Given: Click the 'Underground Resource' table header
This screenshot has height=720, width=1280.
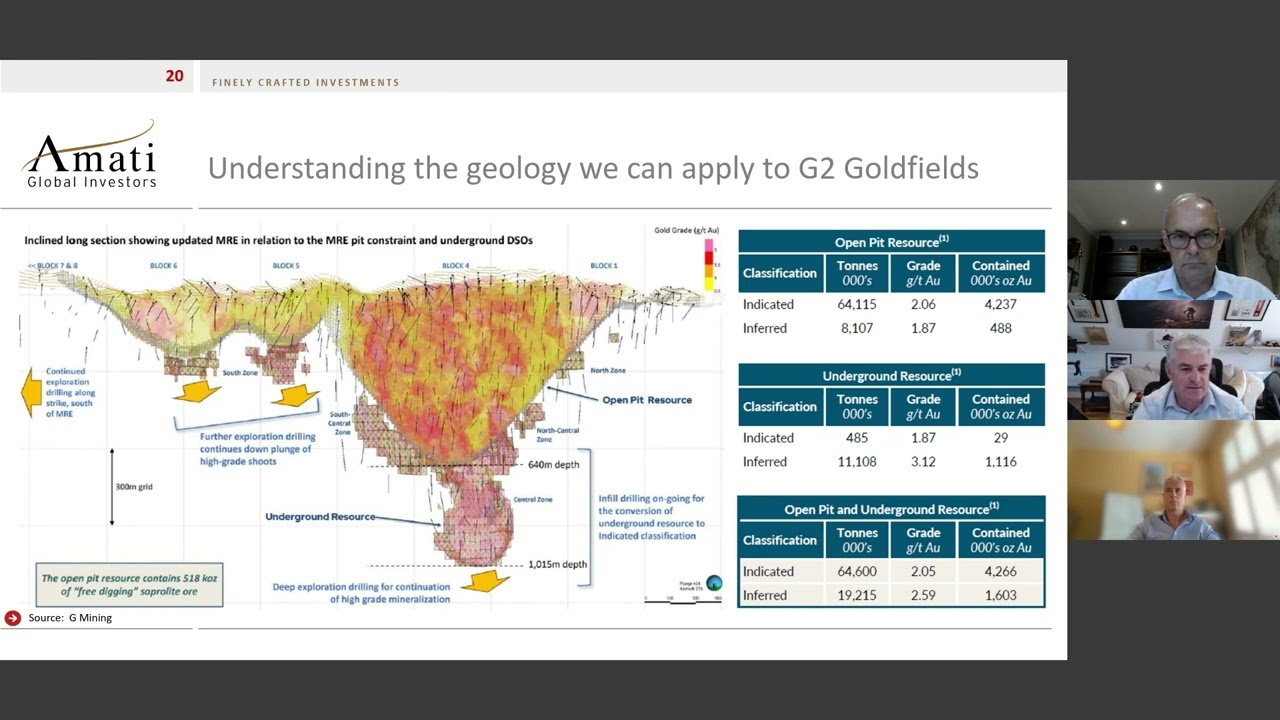Looking at the screenshot, I should point(891,375).
